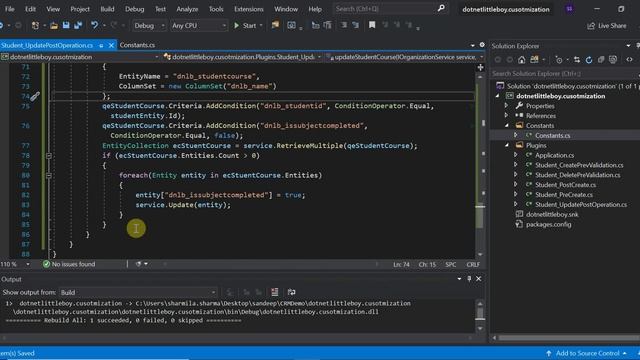The width and height of the screenshot is (640, 360).
Task: Click the Start debugging button
Action: click(245, 25)
